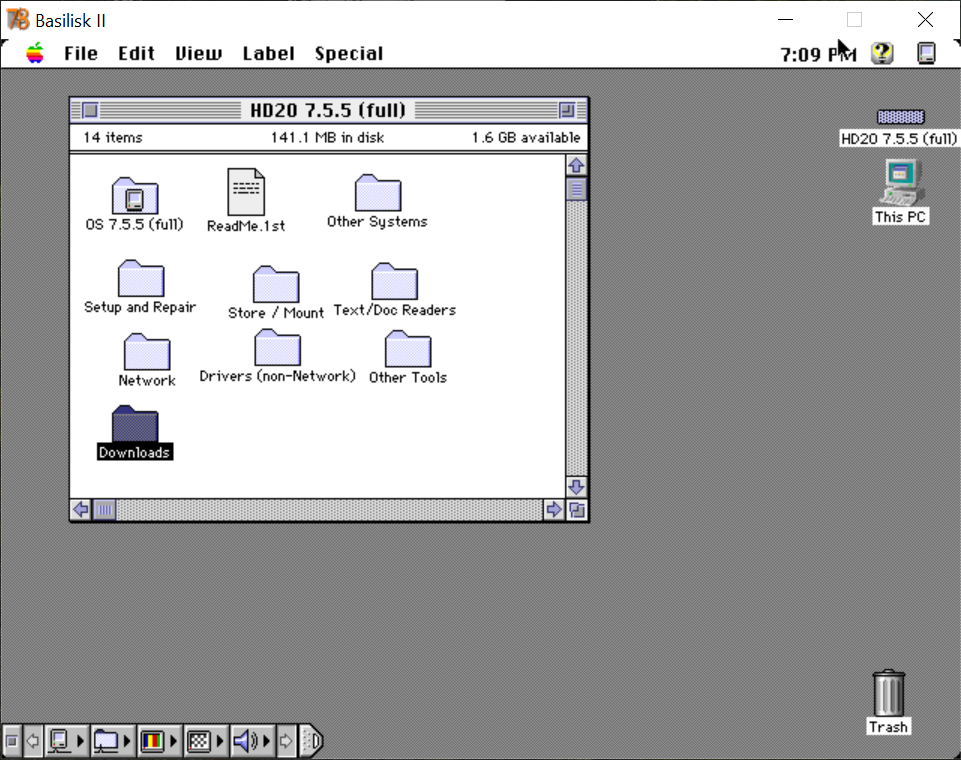Screen dimensions: 961x760
Task: Open the Sound Volume Control Strip module
Action: pyautogui.click(x=252, y=742)
